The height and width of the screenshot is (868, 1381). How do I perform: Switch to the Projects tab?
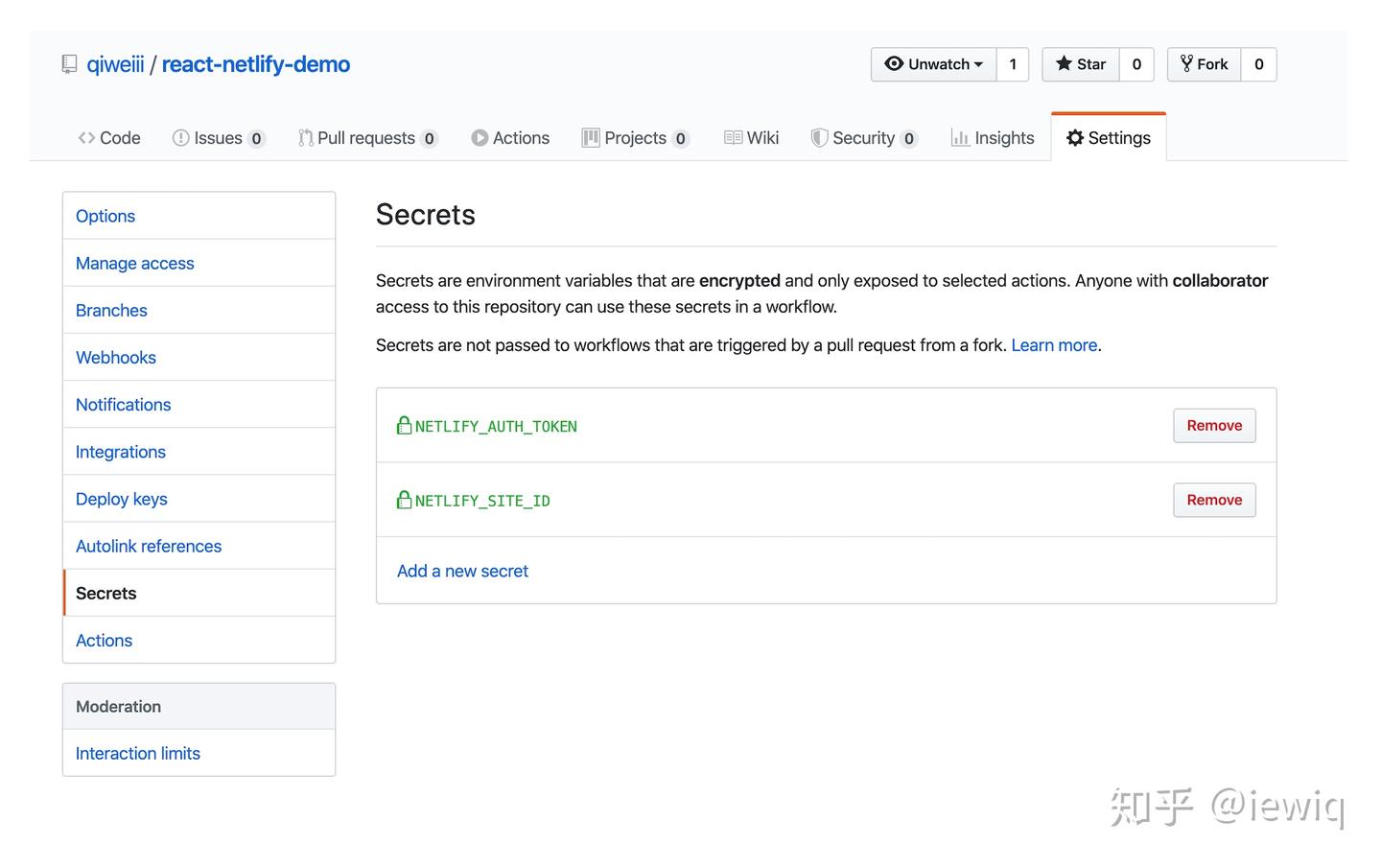pos(636,137)
